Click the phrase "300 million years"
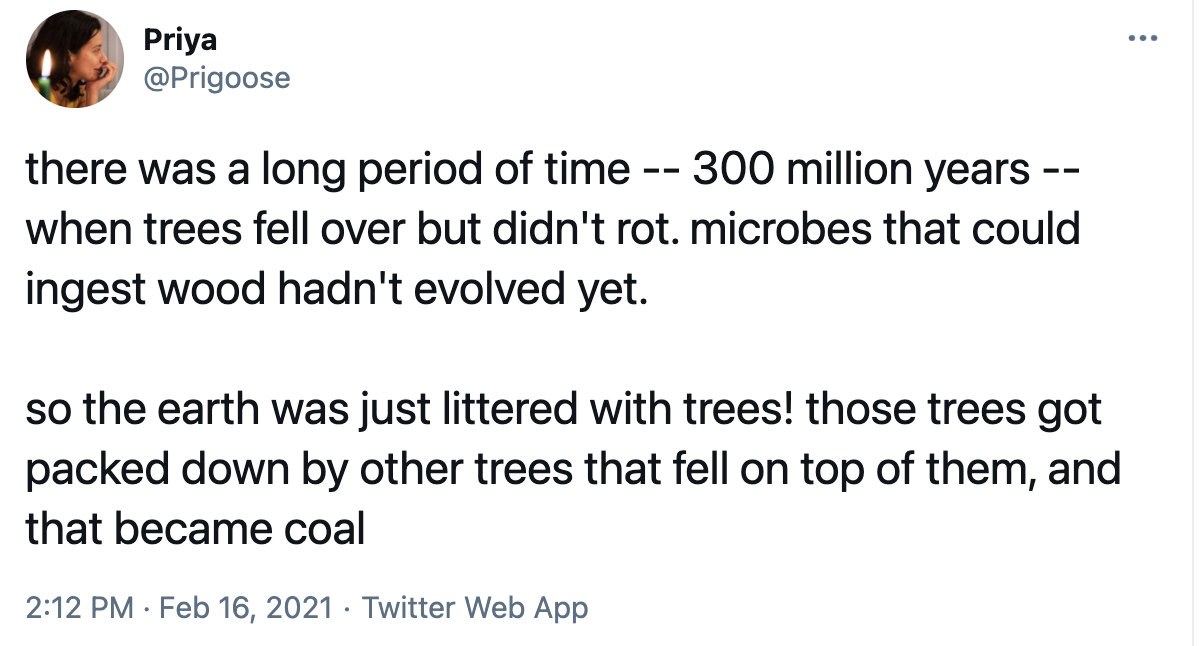 860,170
